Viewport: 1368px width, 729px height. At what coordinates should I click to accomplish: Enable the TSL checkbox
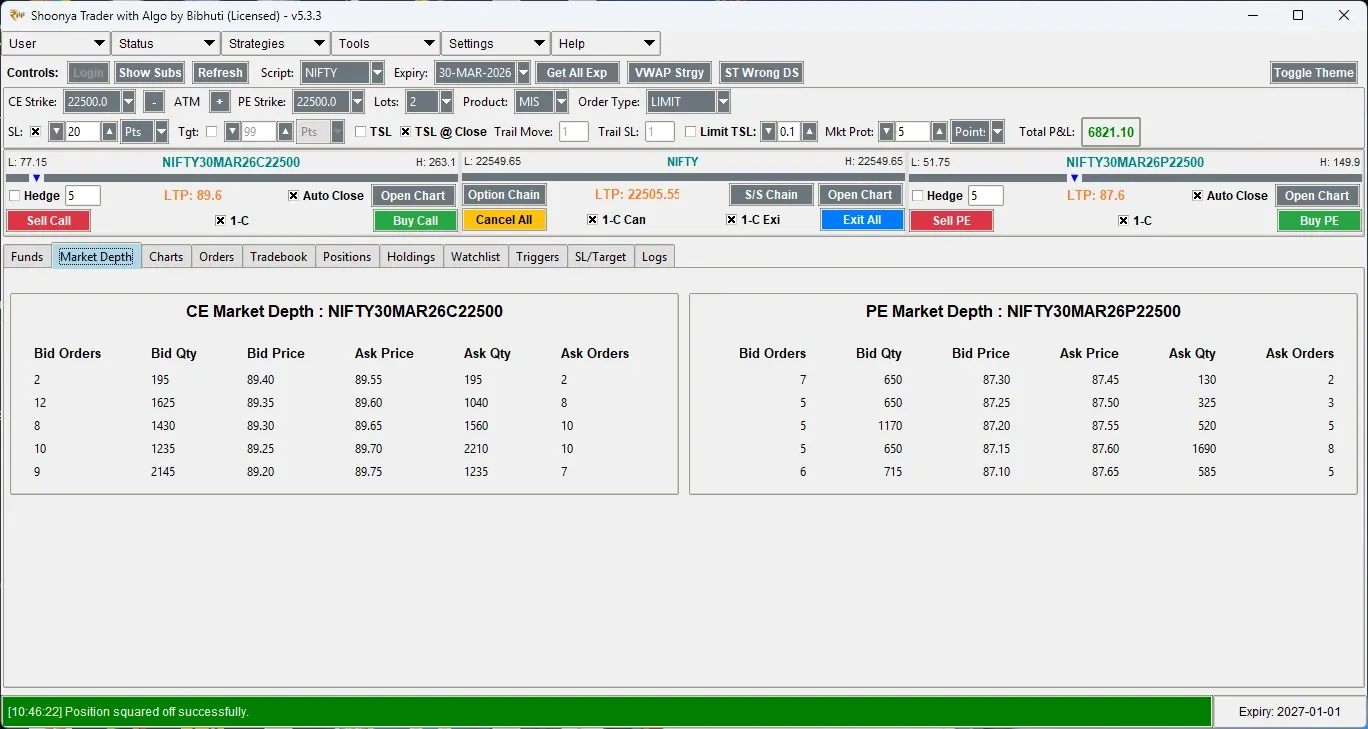pyautogui.click(x=361, y=132)
